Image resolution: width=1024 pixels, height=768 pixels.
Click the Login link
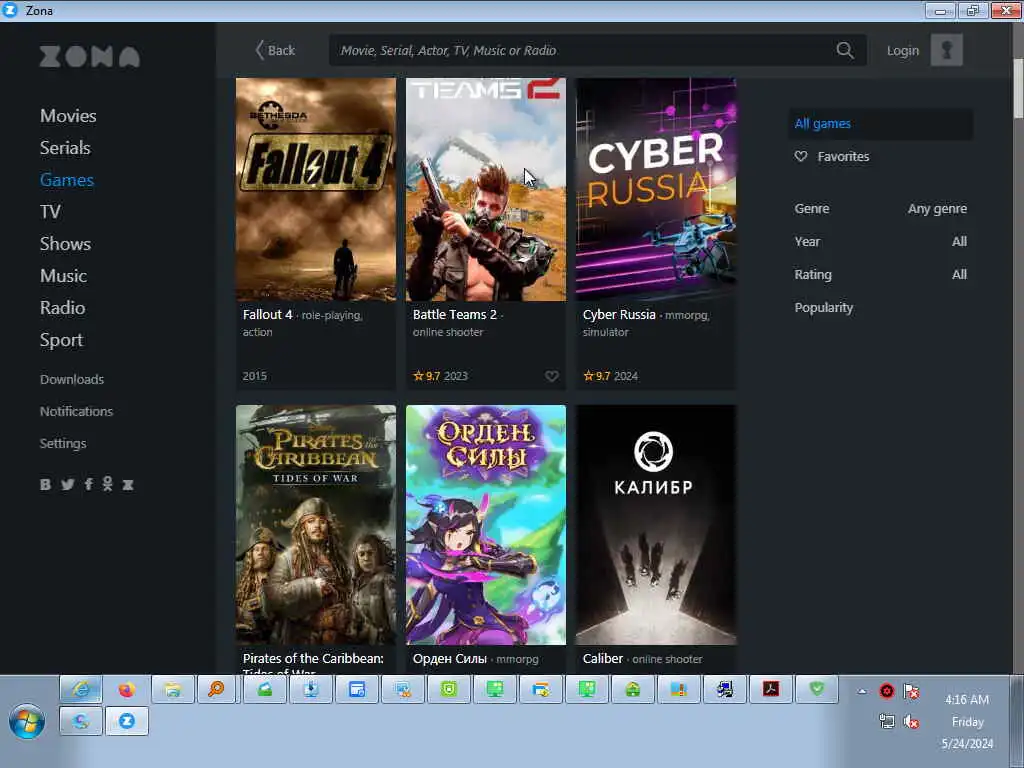(x=903, y=50)
